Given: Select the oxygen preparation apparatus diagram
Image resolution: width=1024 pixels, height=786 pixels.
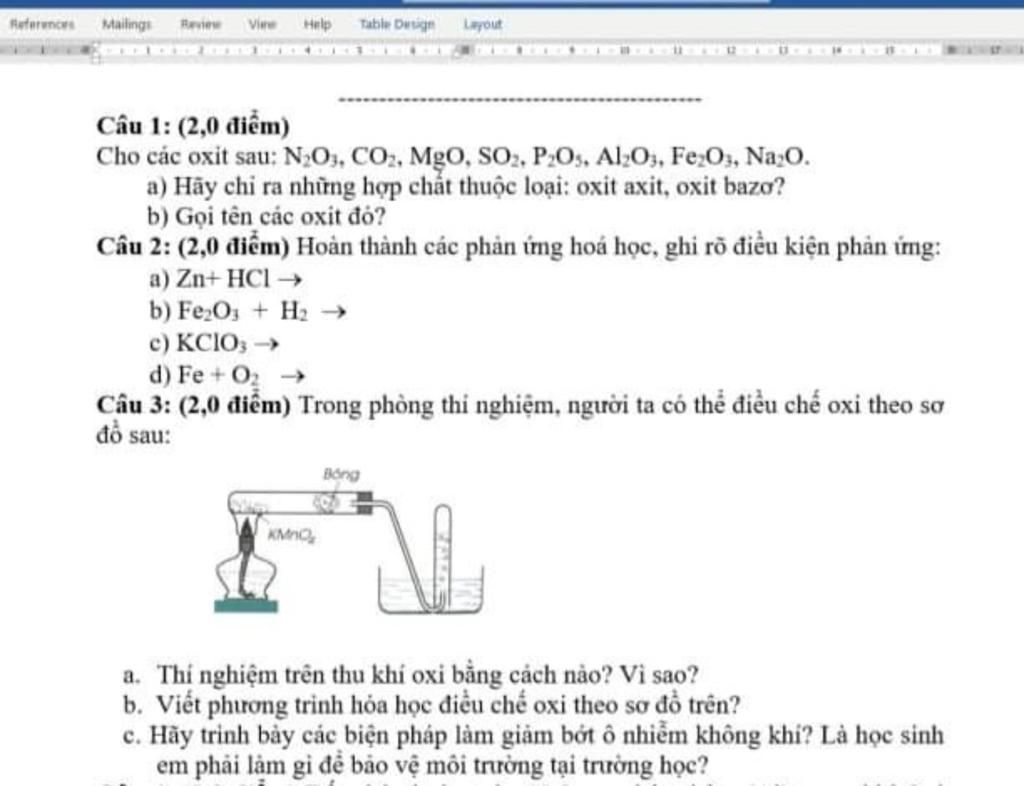Looking at the screenshot, I should point(349,541).
